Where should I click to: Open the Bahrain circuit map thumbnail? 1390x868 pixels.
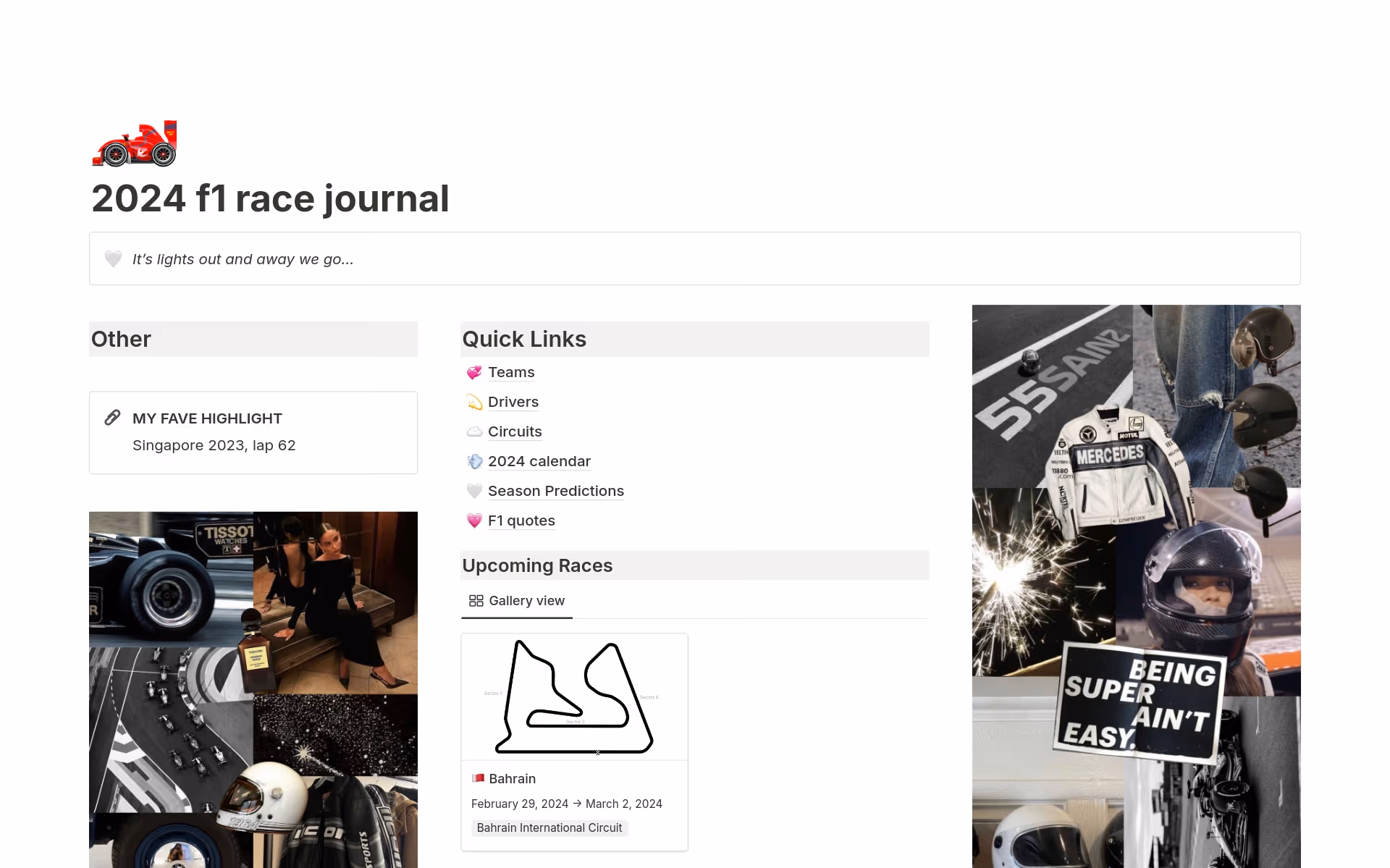pos(574,697)
